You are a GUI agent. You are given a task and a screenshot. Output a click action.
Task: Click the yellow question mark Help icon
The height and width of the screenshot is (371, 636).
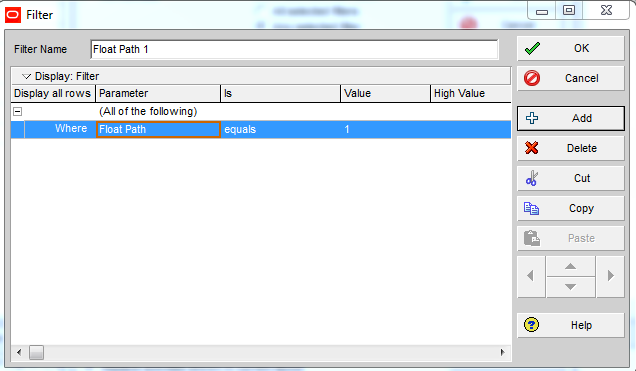[x=531, y=325]
